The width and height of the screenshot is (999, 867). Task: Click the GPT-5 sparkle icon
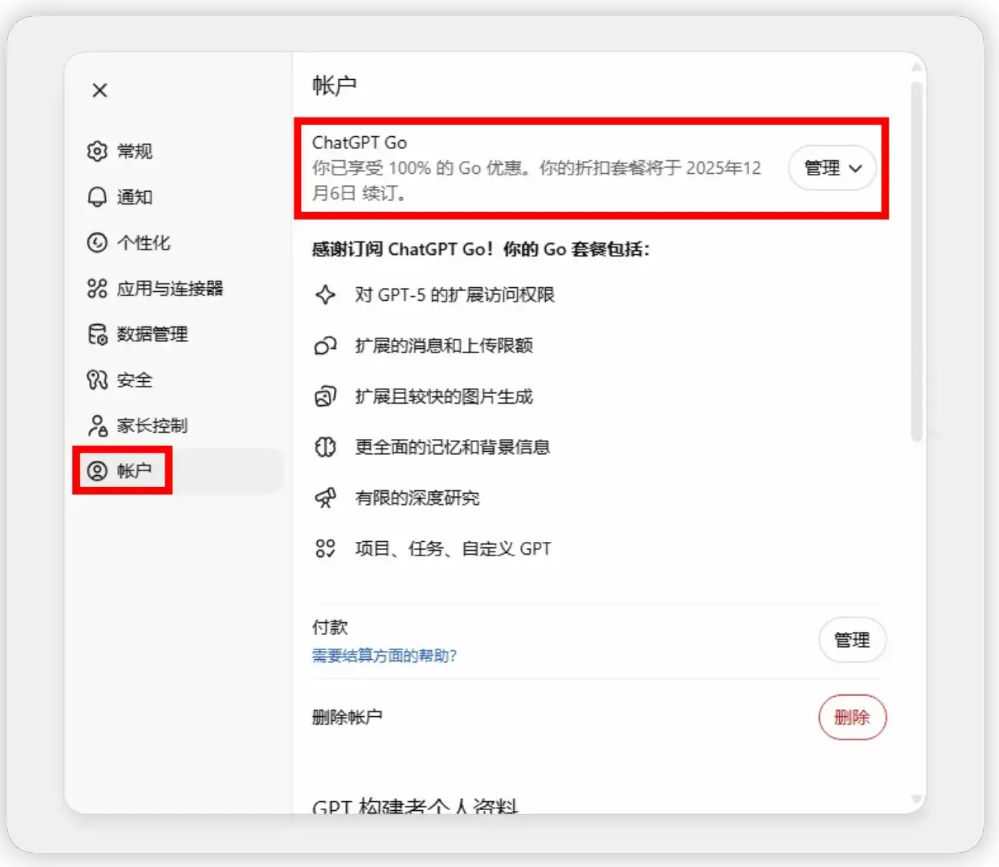pyautogui.click(x=326, y=295)
